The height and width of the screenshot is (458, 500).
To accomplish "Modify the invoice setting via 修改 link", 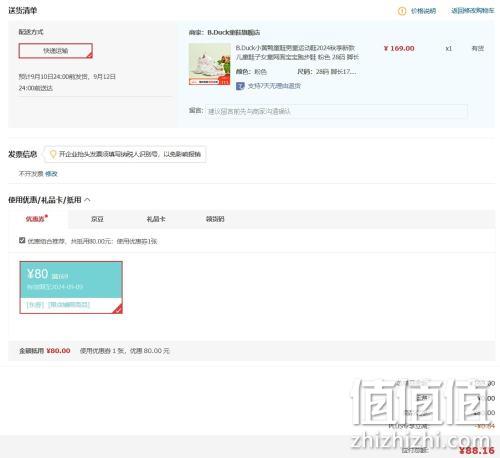I will tap(51, 174).
